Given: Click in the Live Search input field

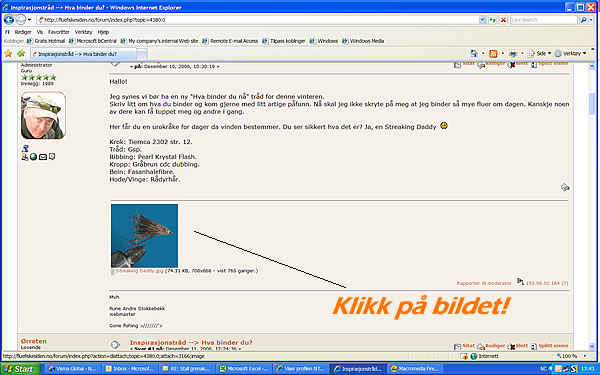Looking at the screenshot, I should tap(543, 20).
